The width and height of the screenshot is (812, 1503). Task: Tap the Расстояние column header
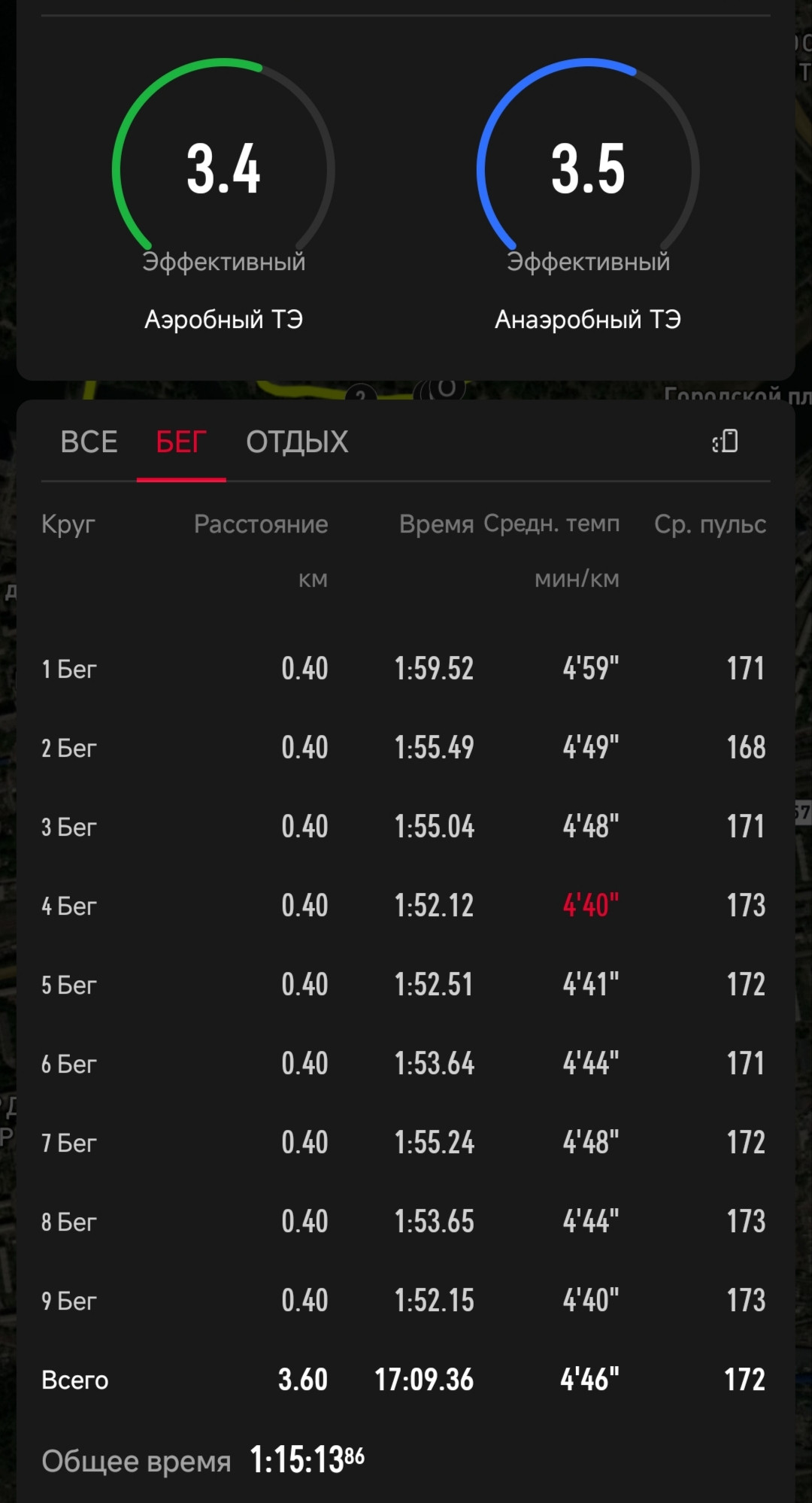click(261, 524)
